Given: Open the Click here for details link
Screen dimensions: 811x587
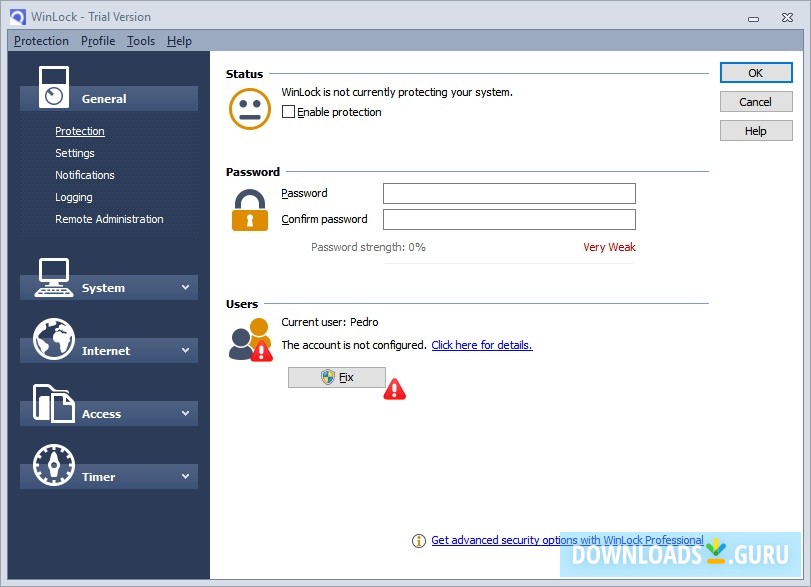Looking at the screenshot, I should point(482,345).
